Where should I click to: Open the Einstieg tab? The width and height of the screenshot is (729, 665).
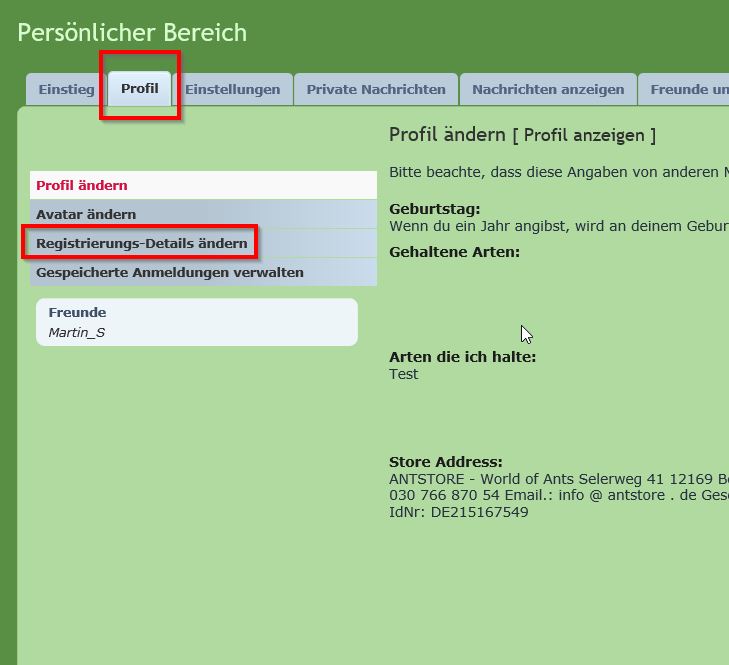pyautogui.click(x=66, y=89)
